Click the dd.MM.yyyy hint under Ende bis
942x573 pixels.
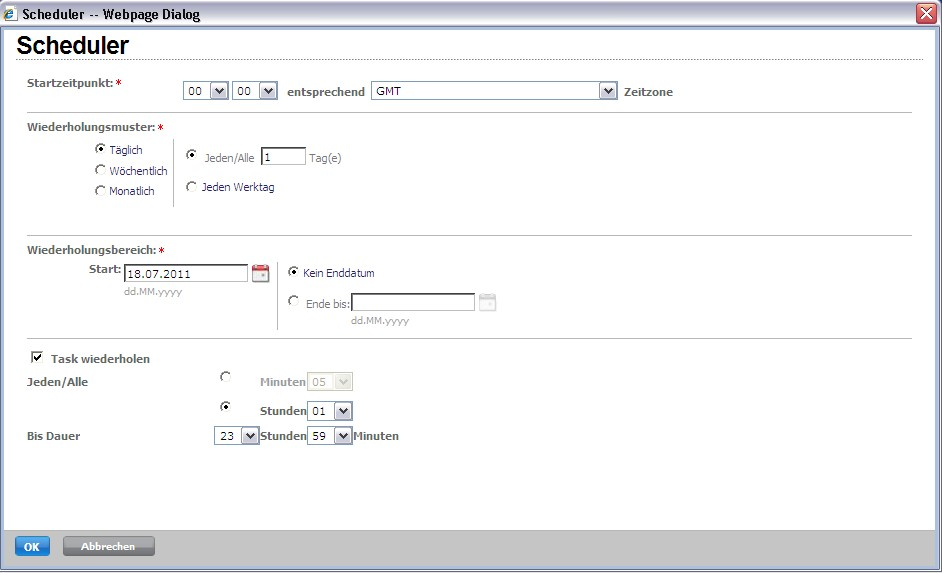(380, 321)
